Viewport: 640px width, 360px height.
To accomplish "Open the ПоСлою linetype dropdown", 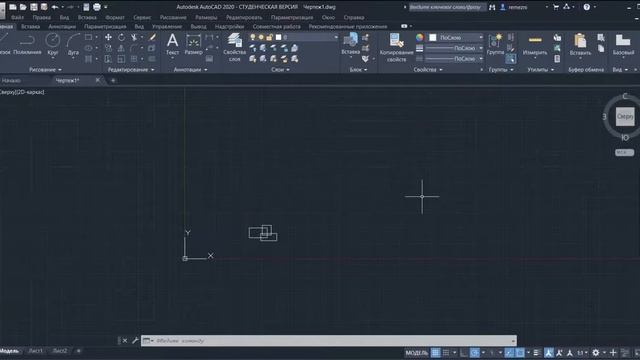I will point(481,58).
